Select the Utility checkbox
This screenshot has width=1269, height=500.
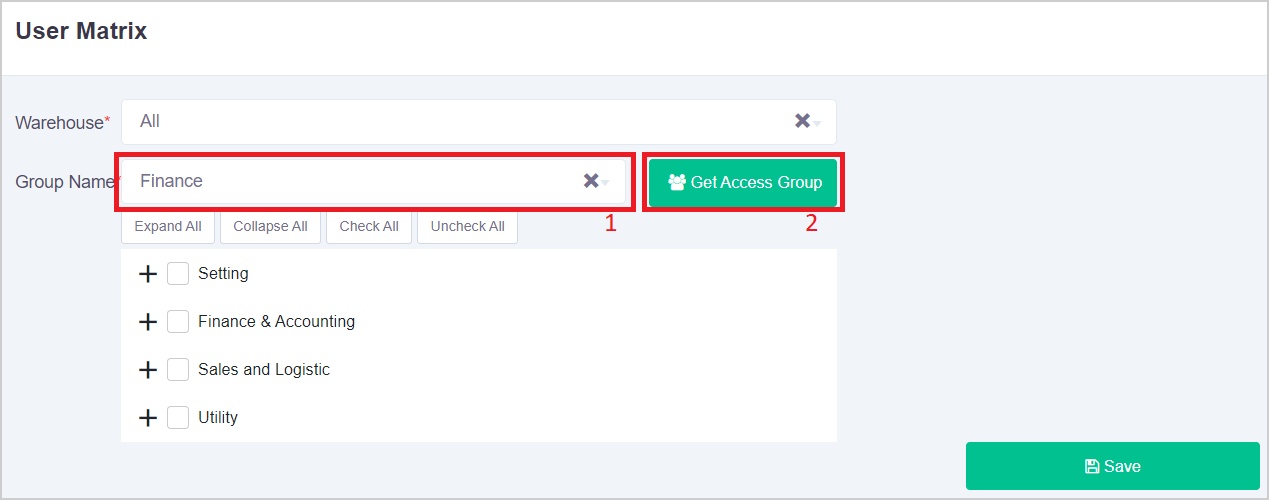click(x=178, y=417)
